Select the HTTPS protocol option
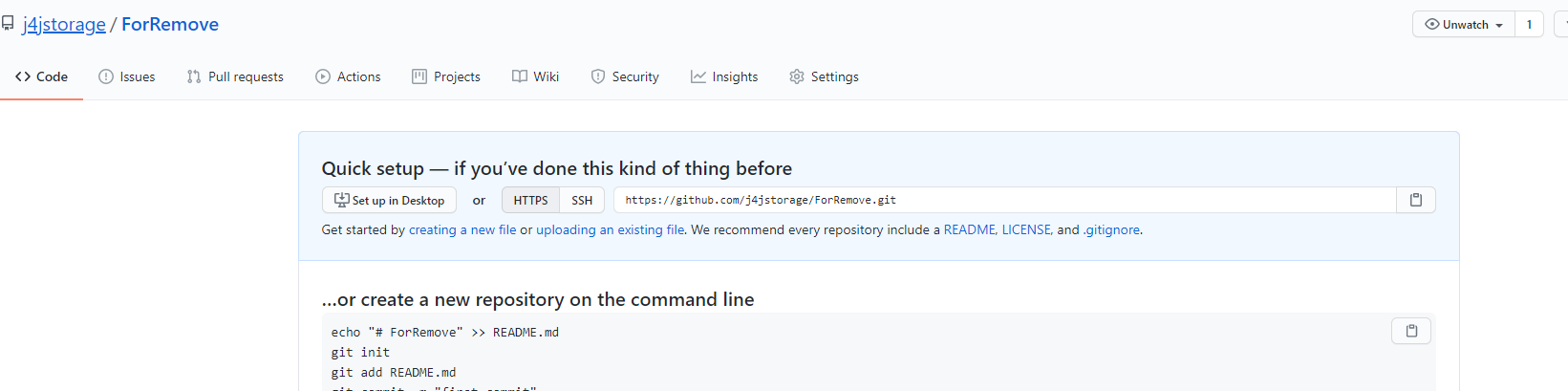Viewport: 1568px width, 391px height. 530,200
